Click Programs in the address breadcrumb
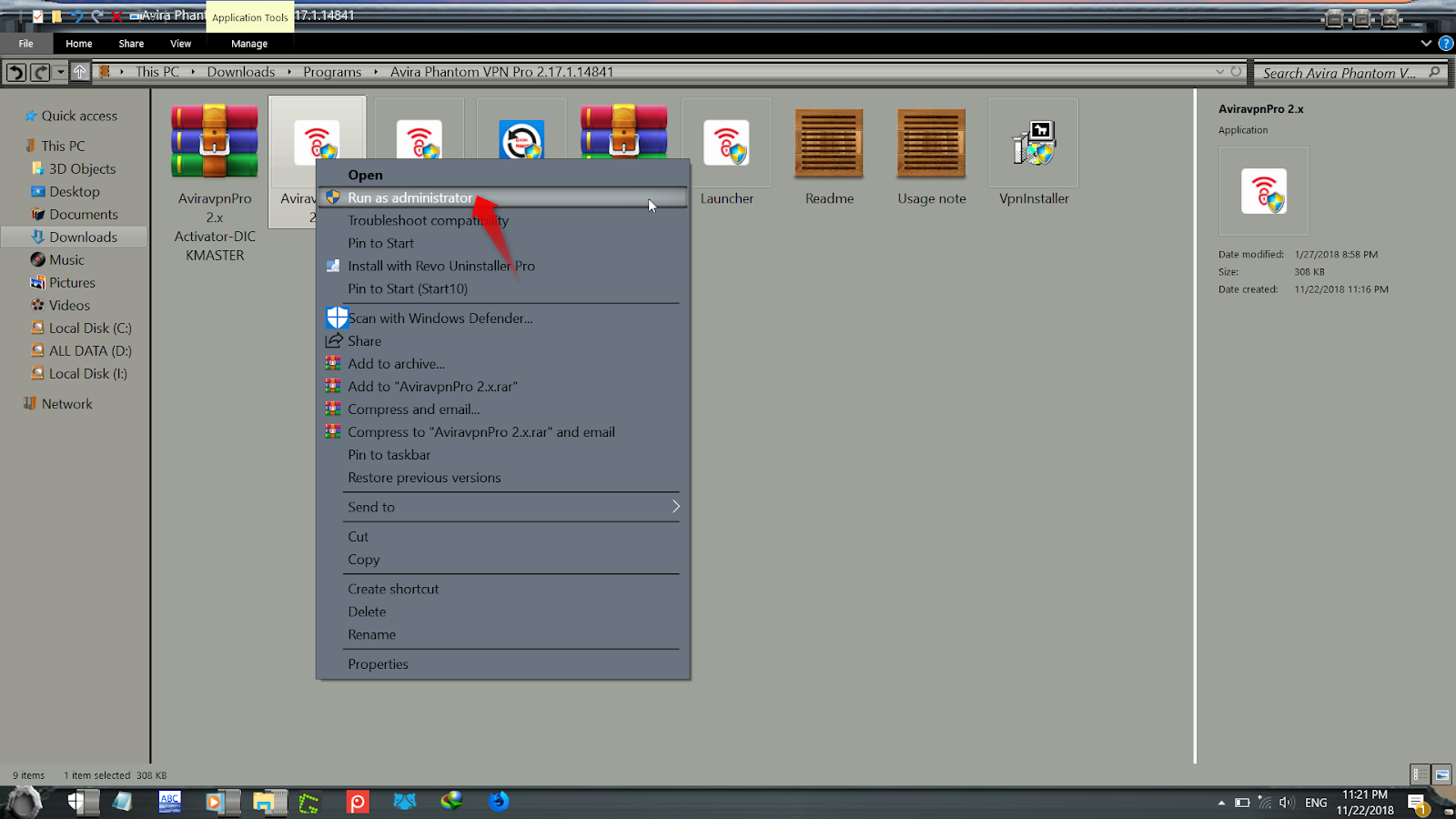Image resolution: width=1456 pixels, height=819 pixels. coord(332,72)
